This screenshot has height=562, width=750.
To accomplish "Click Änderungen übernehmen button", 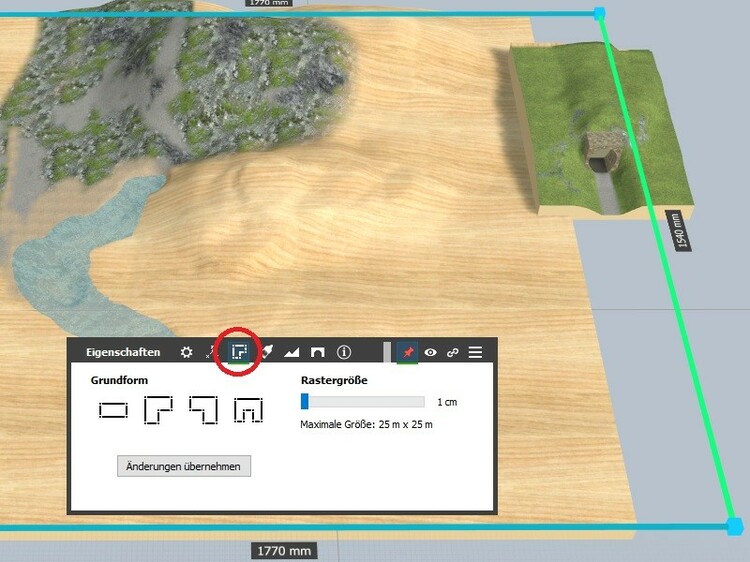I will click(x=184, y=466).
